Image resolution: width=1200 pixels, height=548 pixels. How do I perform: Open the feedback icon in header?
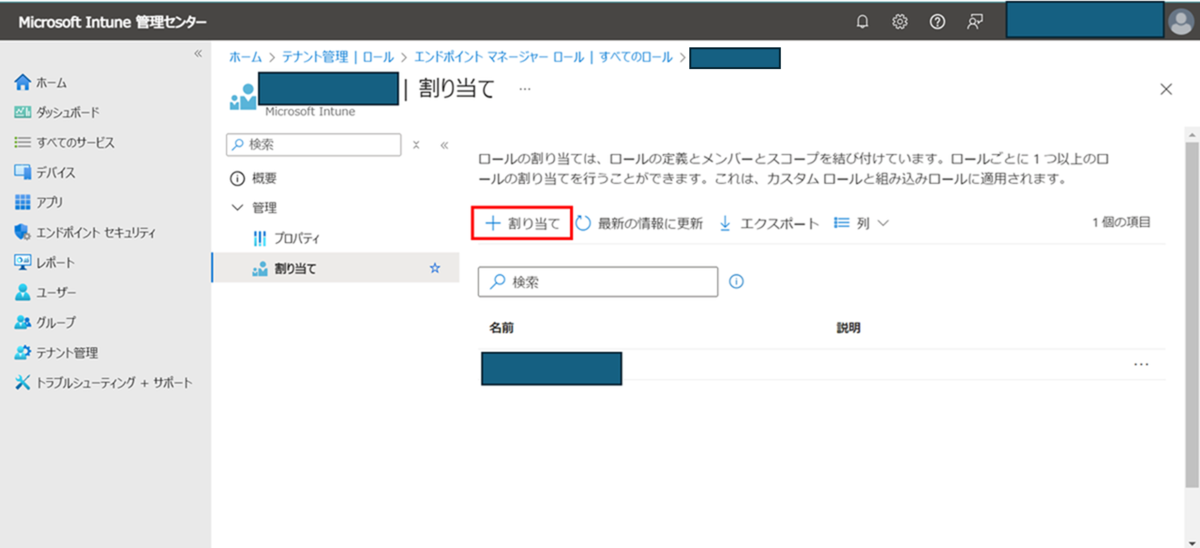[x=974, y=21]
